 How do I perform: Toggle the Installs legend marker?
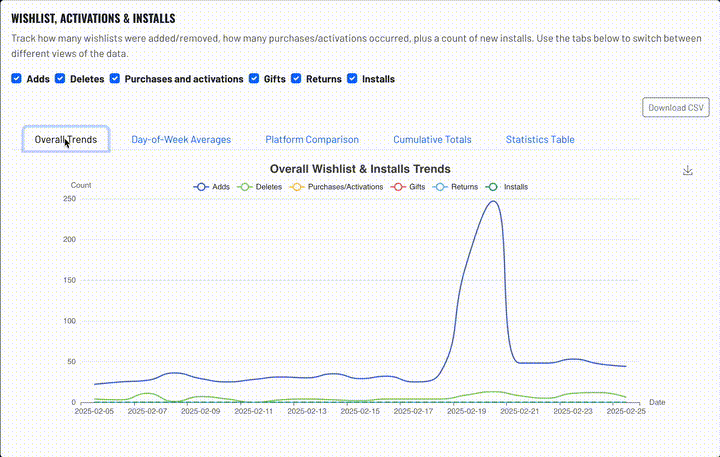(x=492, y=187)
